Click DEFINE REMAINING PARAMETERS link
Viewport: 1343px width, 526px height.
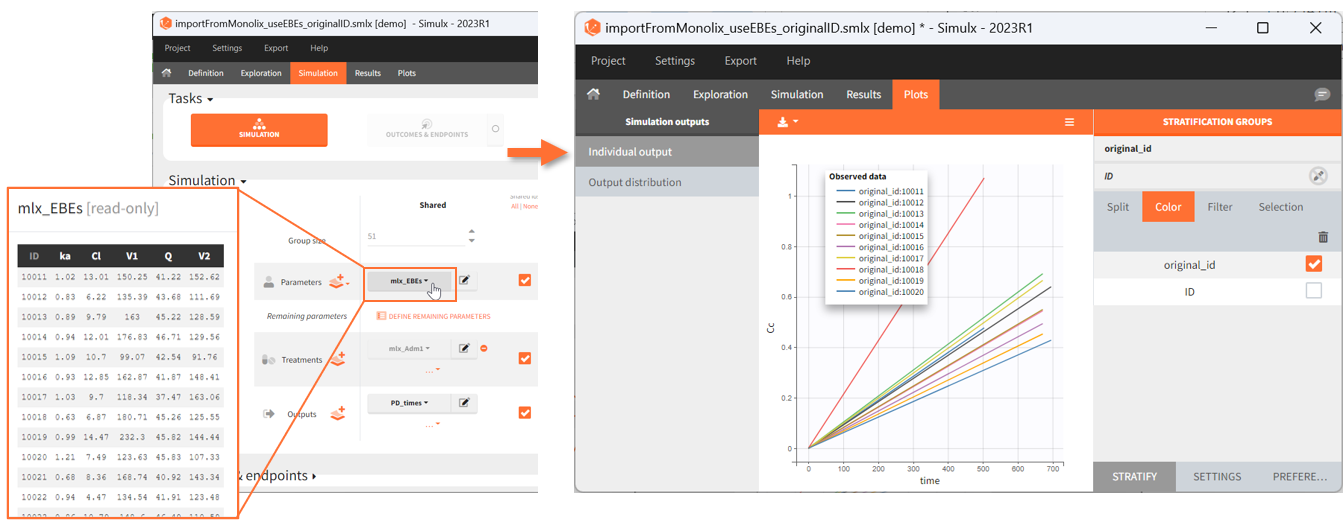coord(433,316)
